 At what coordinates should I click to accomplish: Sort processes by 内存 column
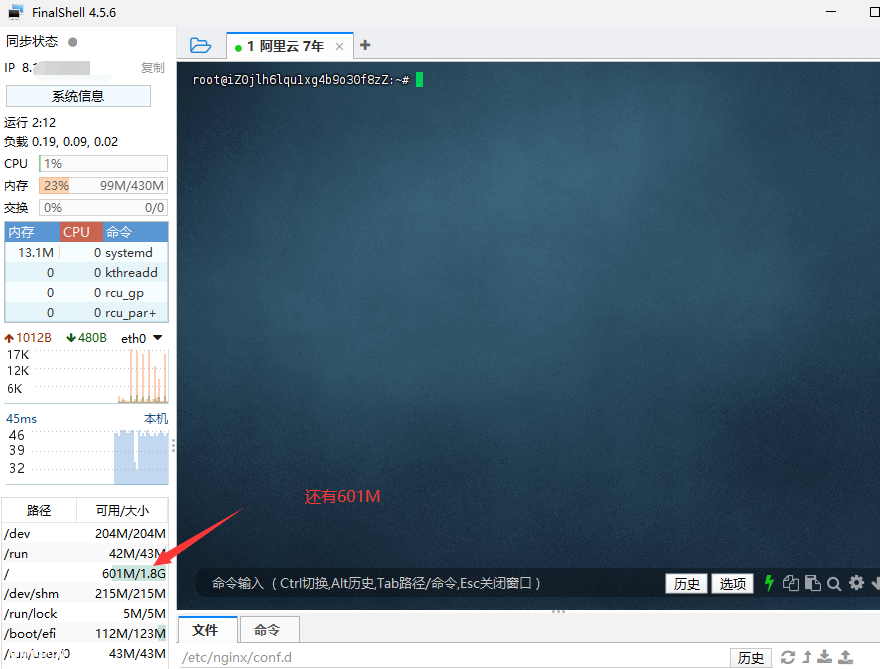(x=32, y=232)
